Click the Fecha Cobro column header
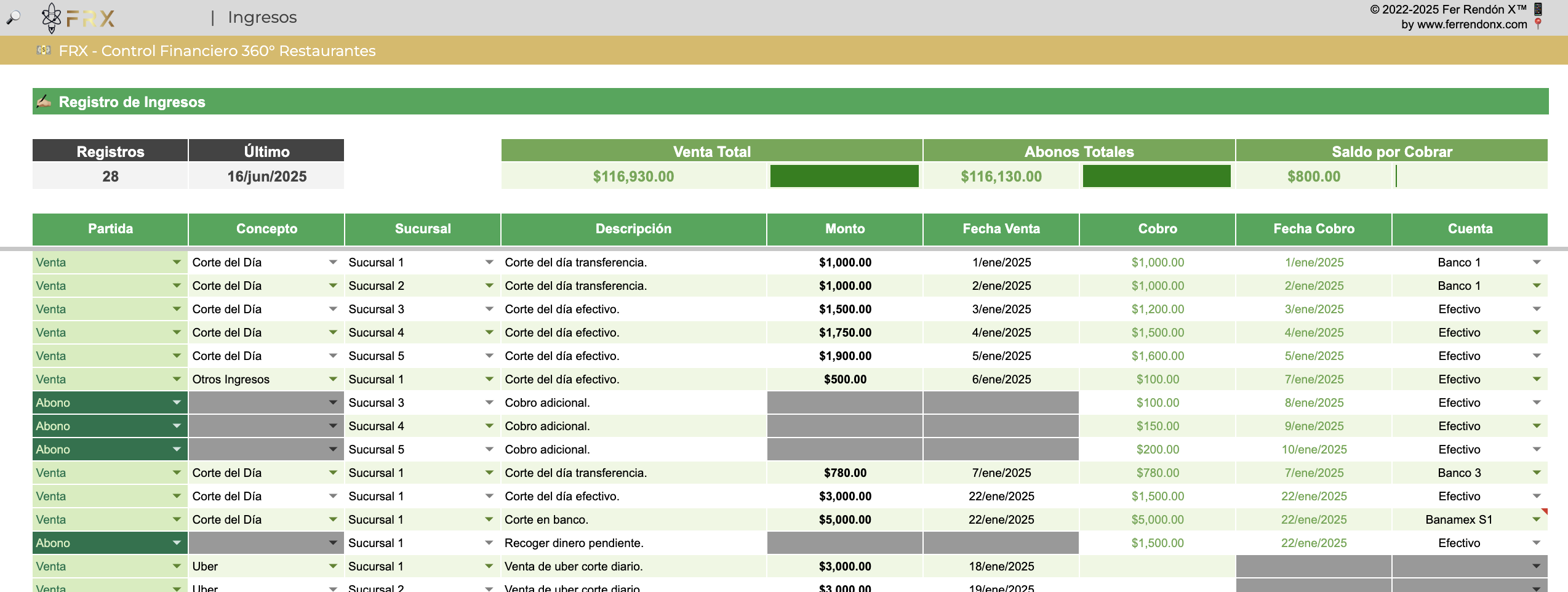The image size is (1568, 592). click(x=1314, y=229)
